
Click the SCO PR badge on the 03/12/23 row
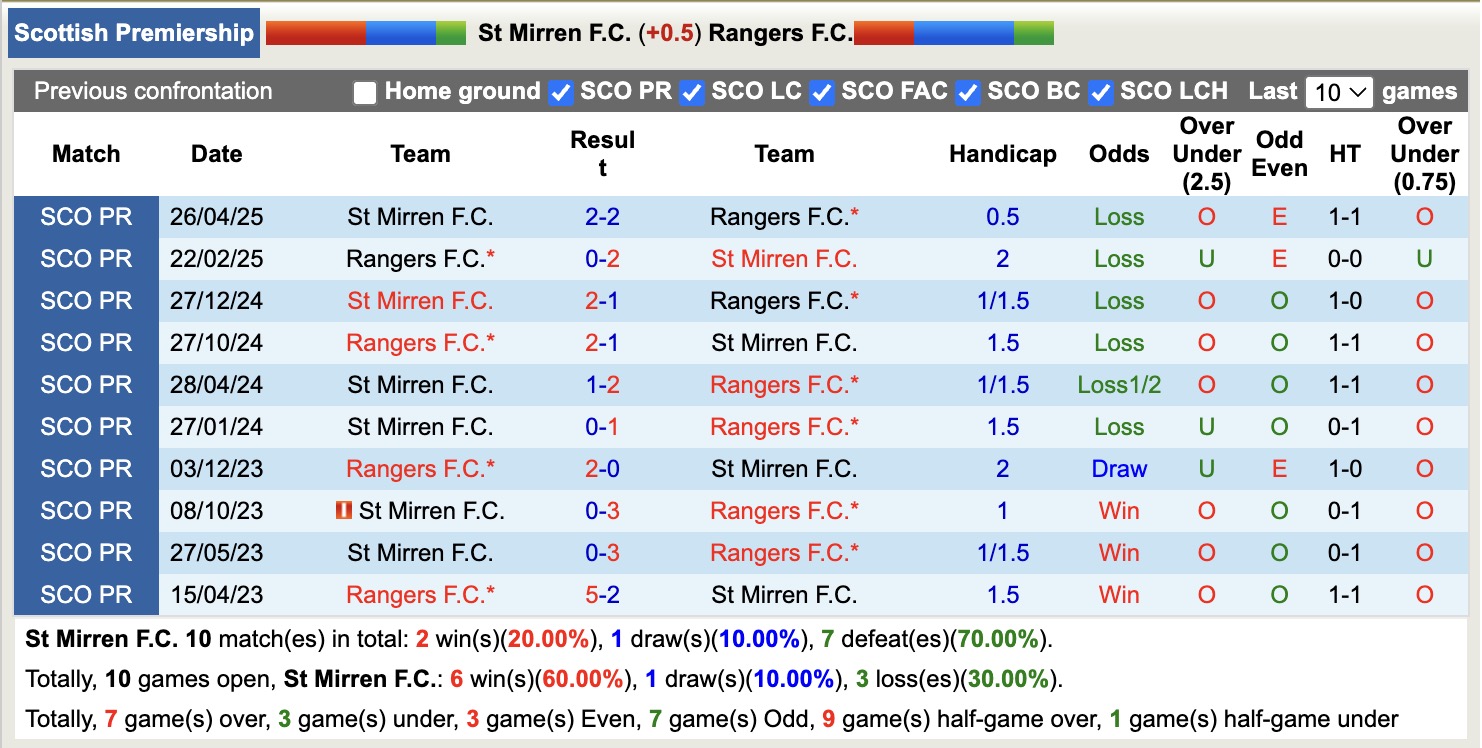click(86, 468)
